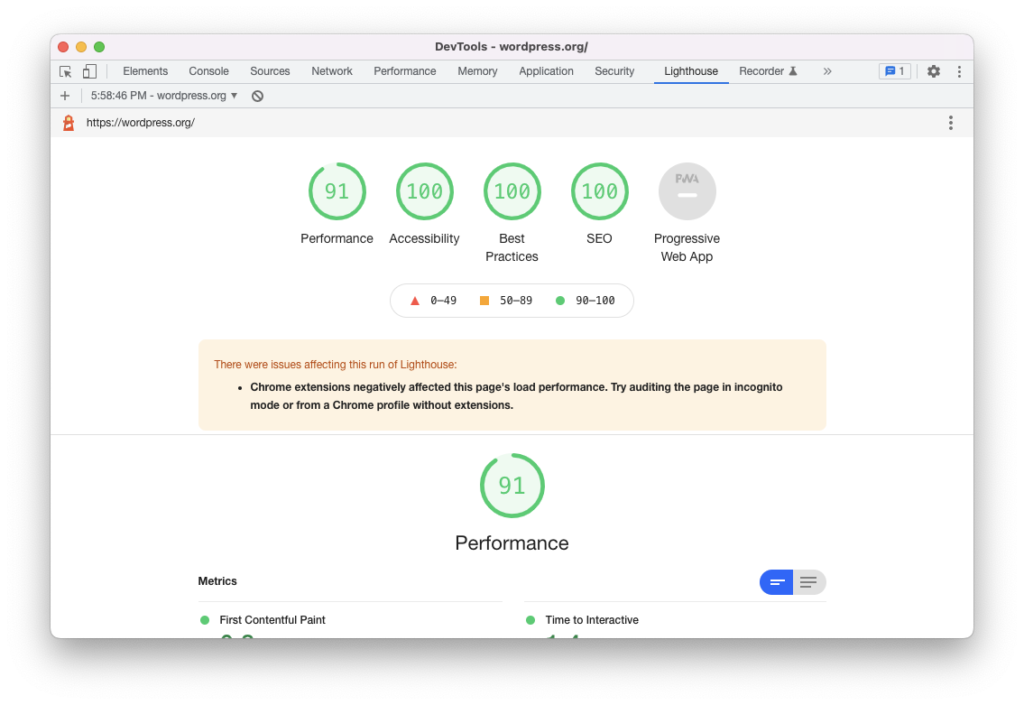Screen dimensions: 1024x705
Task: Click the plus icon for new report
Action: point(65,96)
